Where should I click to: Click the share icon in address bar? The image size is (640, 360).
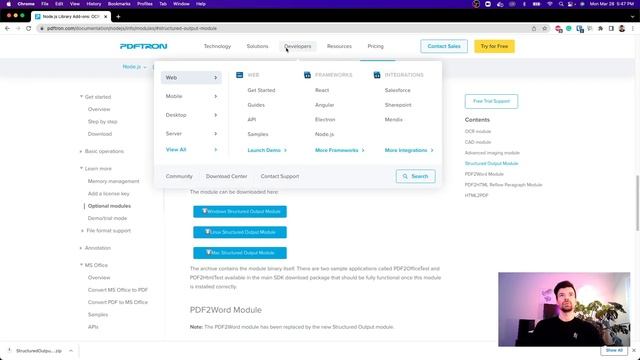tap(534, 28)
